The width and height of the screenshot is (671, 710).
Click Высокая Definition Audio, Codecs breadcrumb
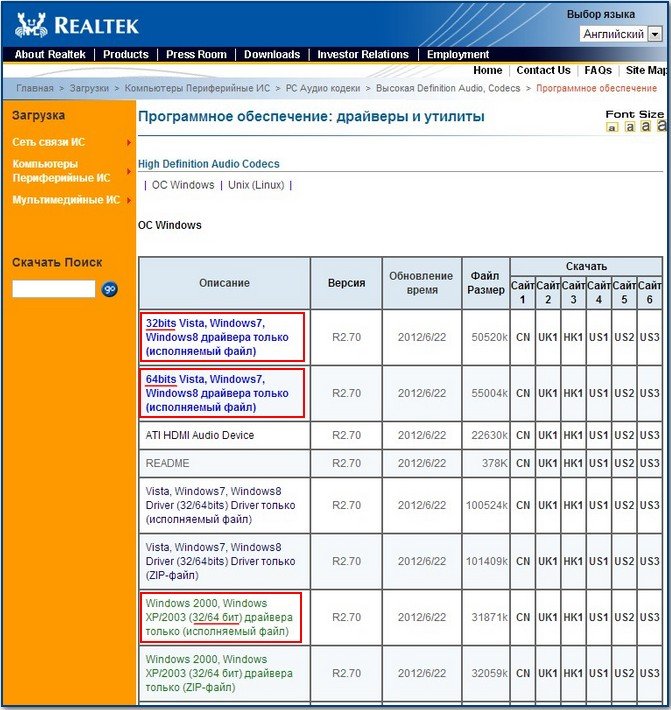point(448,88)
